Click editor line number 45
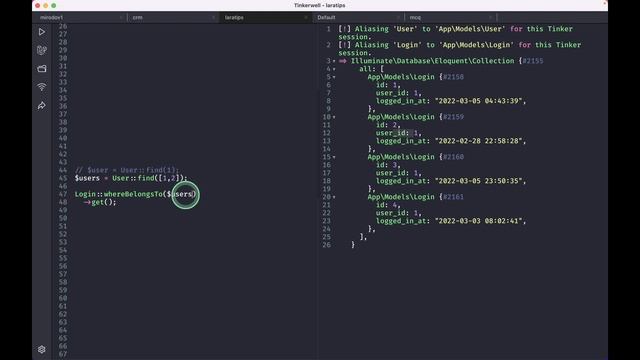 click(x=62, y=178)
